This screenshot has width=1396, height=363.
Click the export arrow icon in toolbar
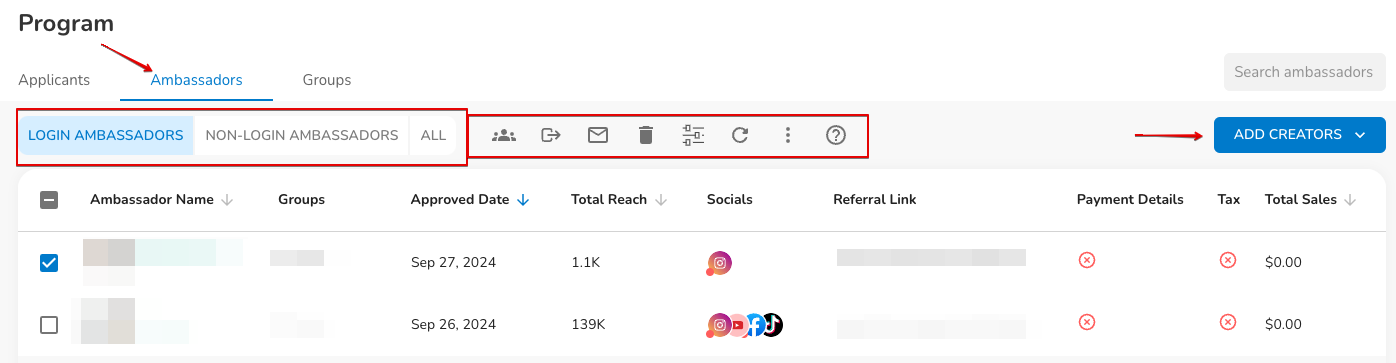[551, 135]
